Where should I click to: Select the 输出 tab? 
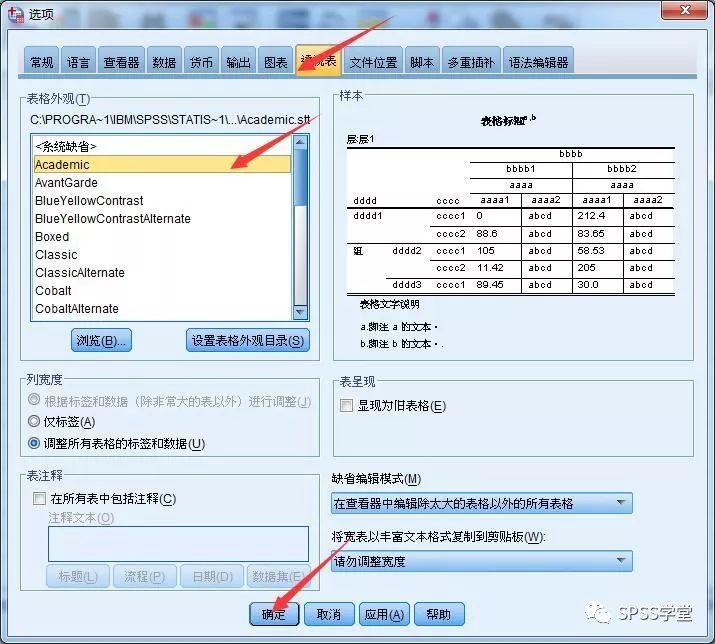point(238,62)
